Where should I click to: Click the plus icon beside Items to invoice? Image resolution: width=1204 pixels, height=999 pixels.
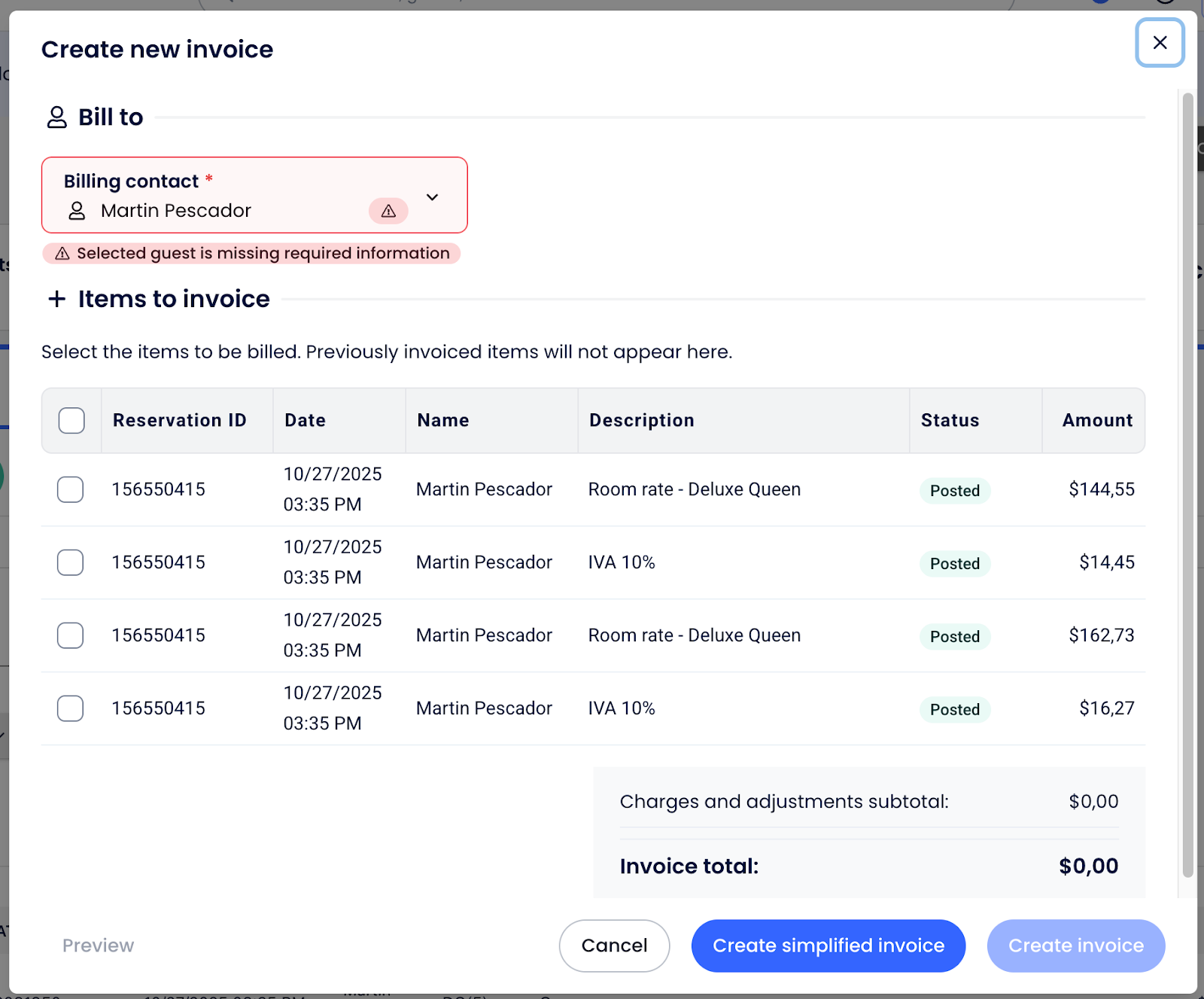pos(57,299)
